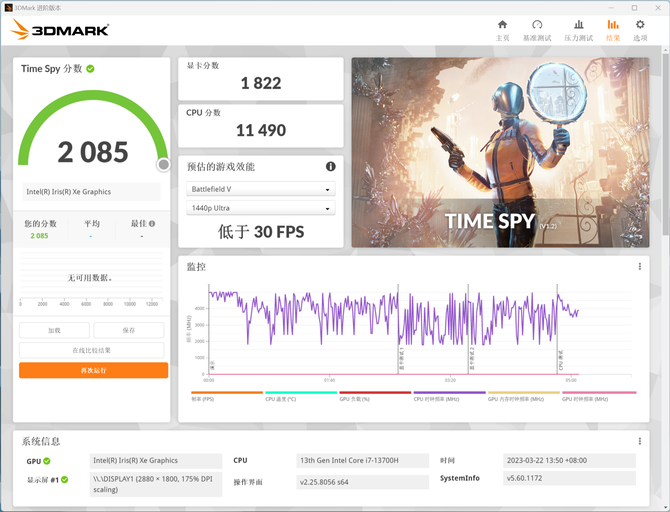Click the 保存 save button
The width and height of the screenshot is (670, 512).
pos(129,330)
